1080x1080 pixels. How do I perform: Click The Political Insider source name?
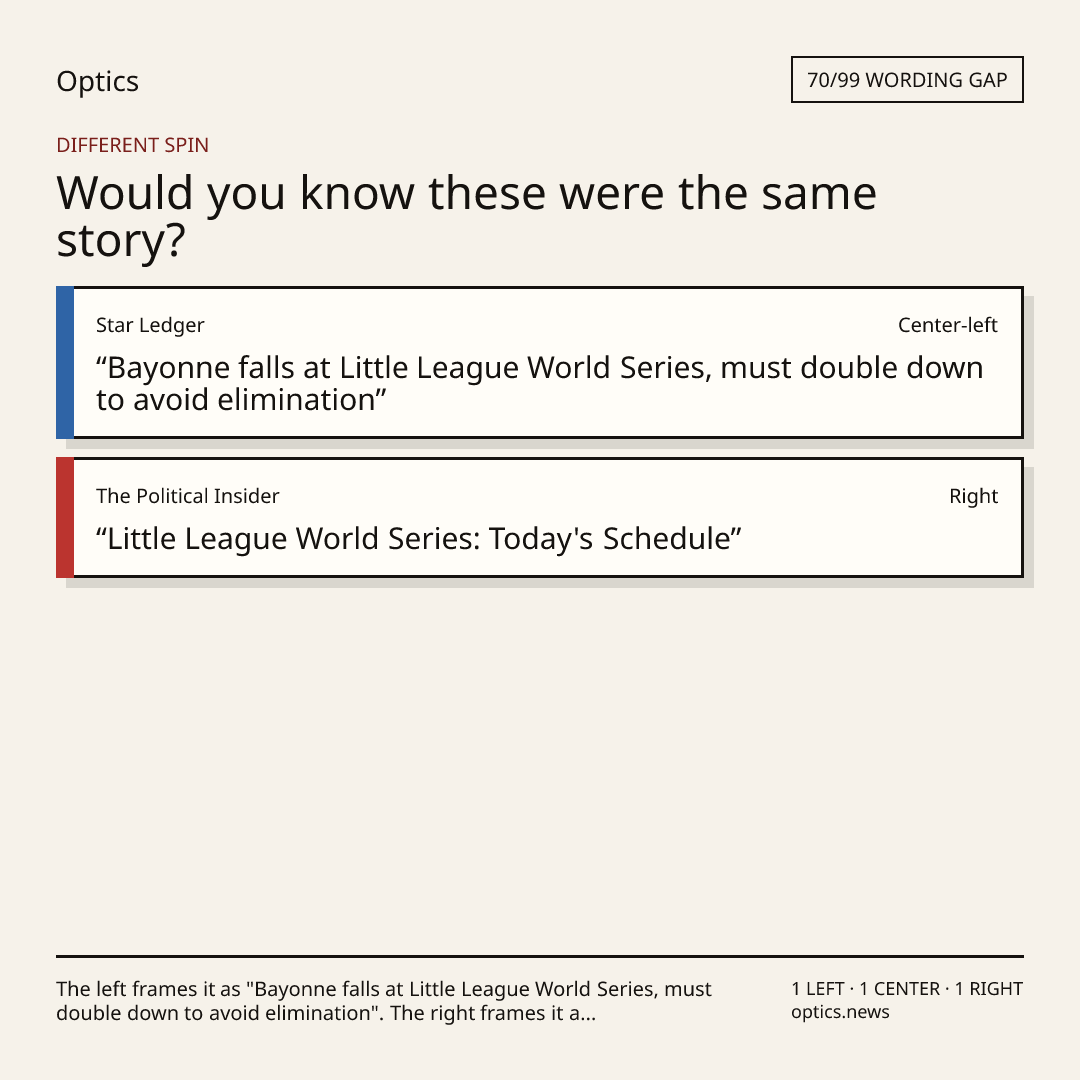pyautogui.click(x=187, y=496)
